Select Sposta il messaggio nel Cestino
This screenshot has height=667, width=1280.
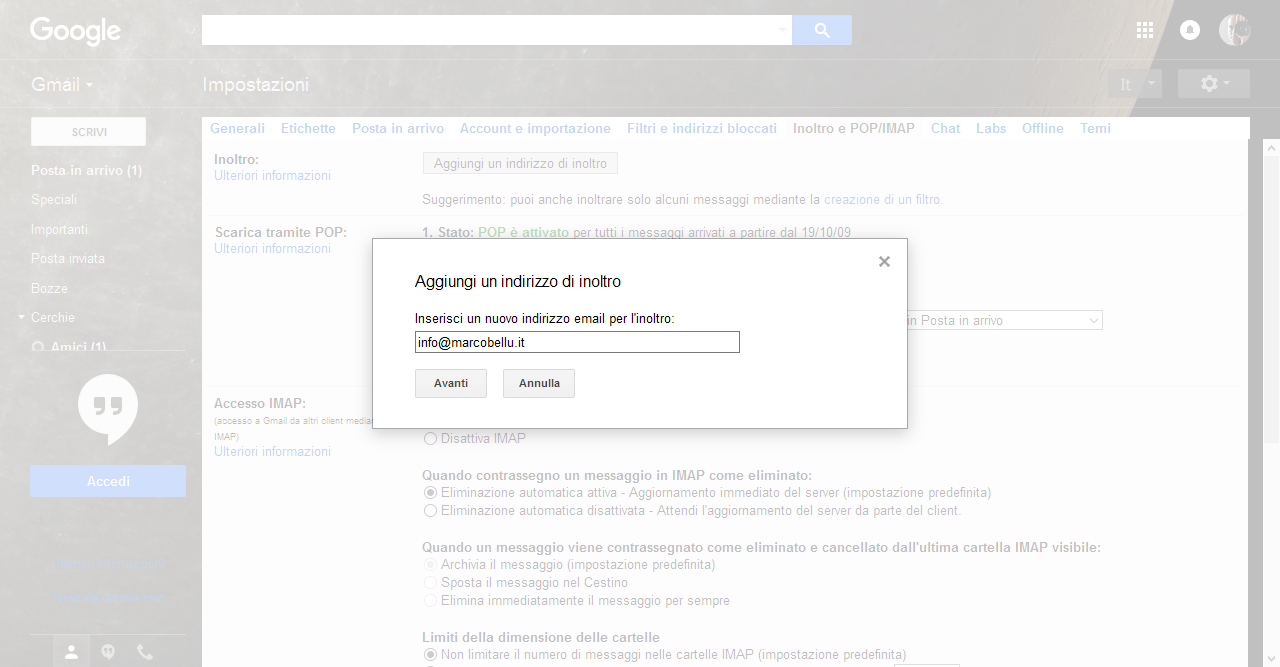(x=431, y=582)
